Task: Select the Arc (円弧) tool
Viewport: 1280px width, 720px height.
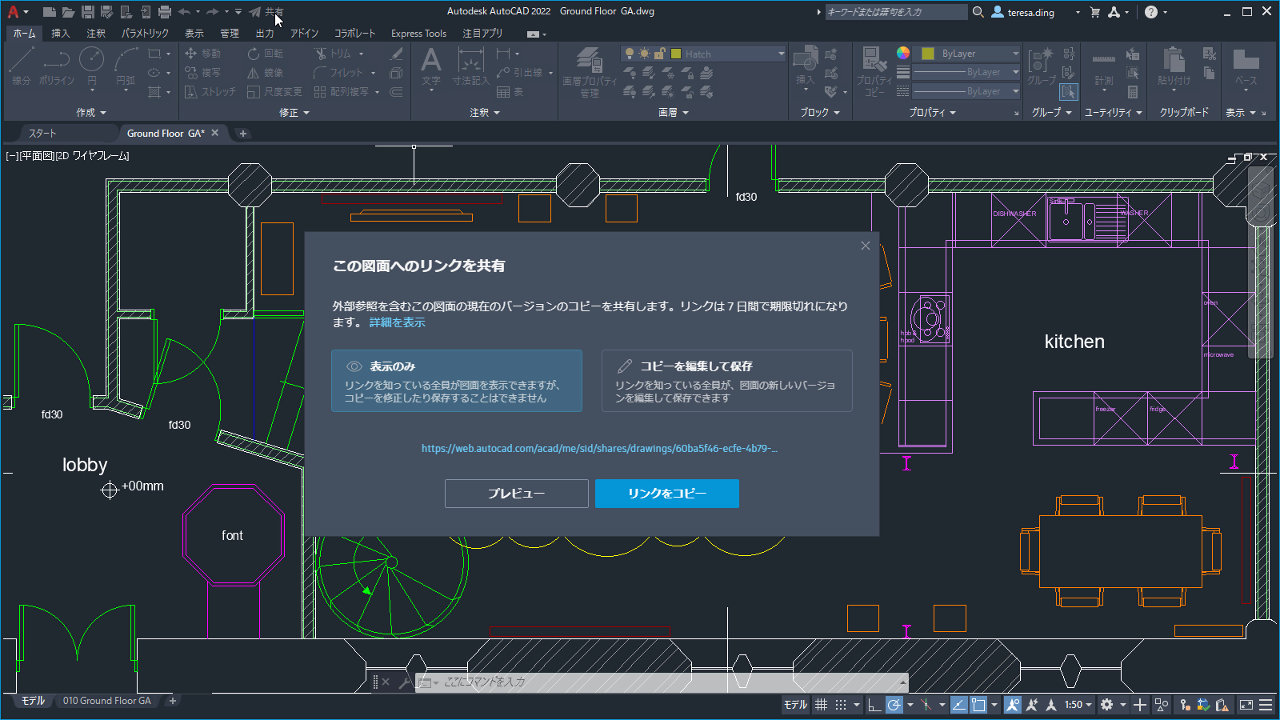Action: click(x=125, y=68)
